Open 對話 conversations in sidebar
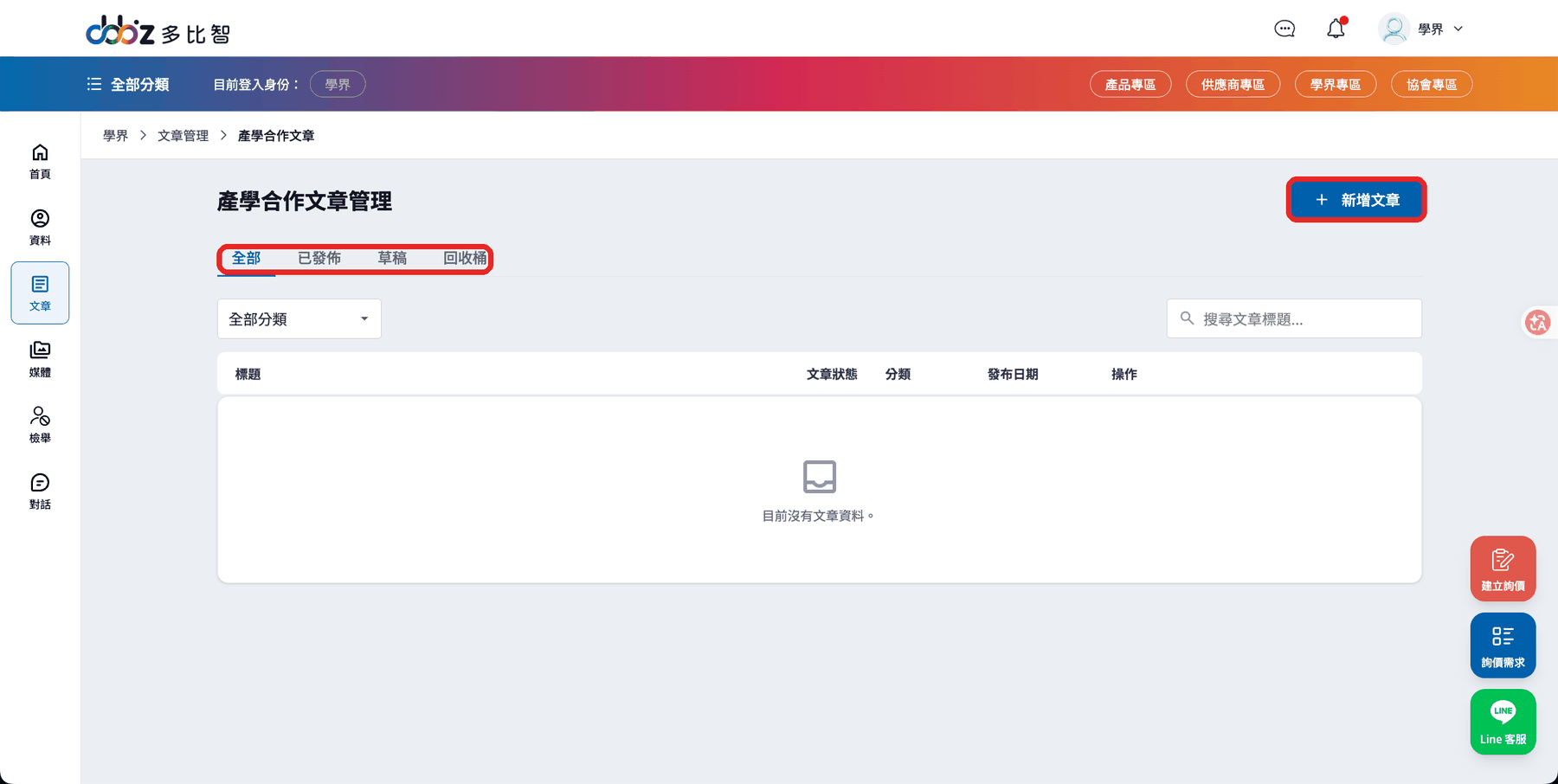1558x784 pixels. coord(40,491)
